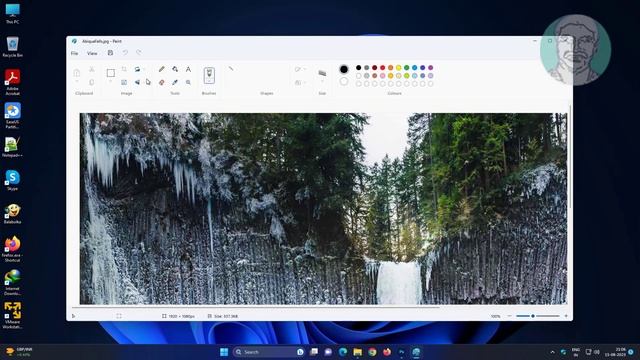640x360 pixels.
Task: Click the Resize and skew icon
Action: pyautogui.click(x=124, y=82)
